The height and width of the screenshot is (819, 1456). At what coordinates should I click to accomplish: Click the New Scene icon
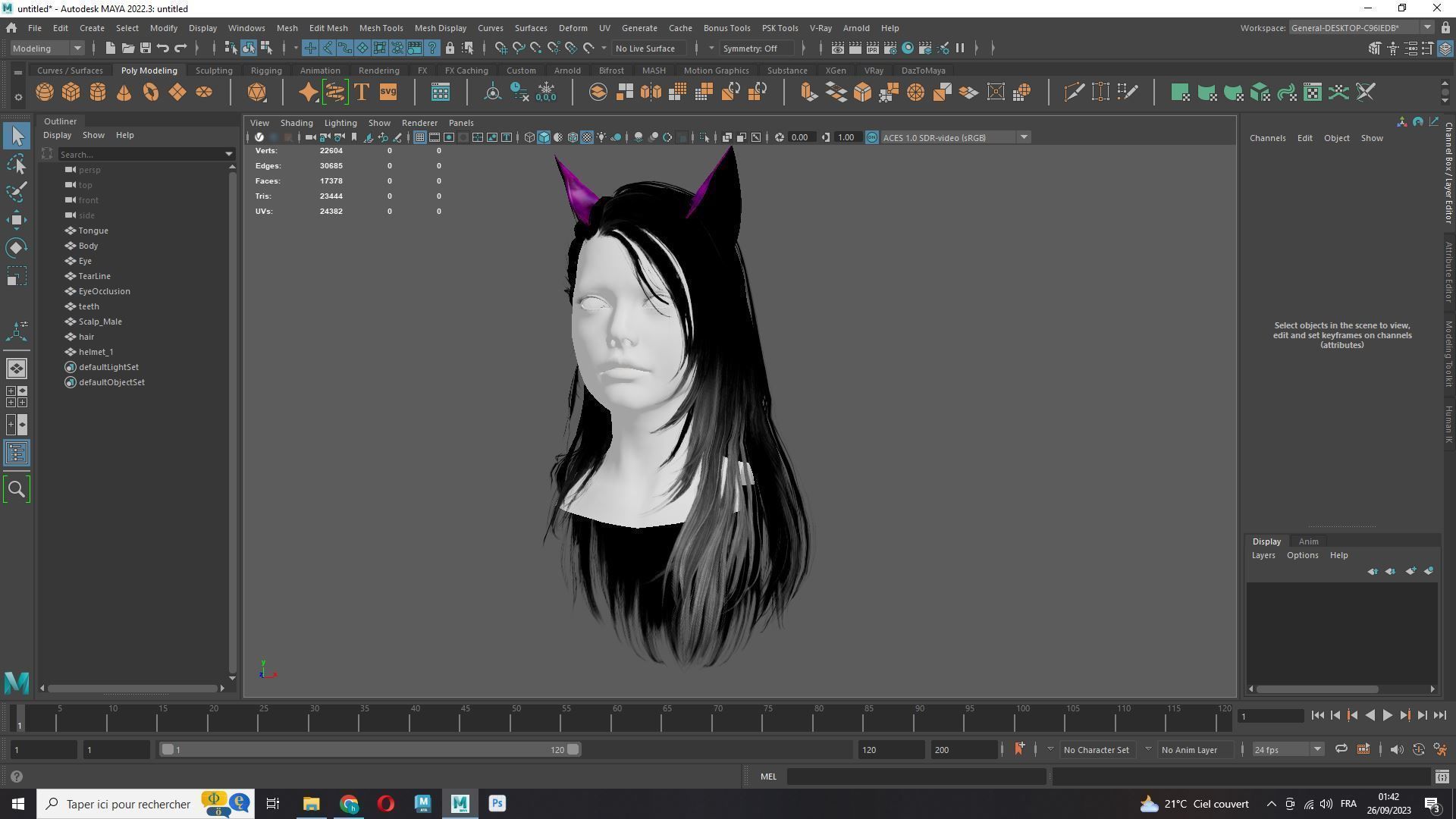[x=111, y=48]
